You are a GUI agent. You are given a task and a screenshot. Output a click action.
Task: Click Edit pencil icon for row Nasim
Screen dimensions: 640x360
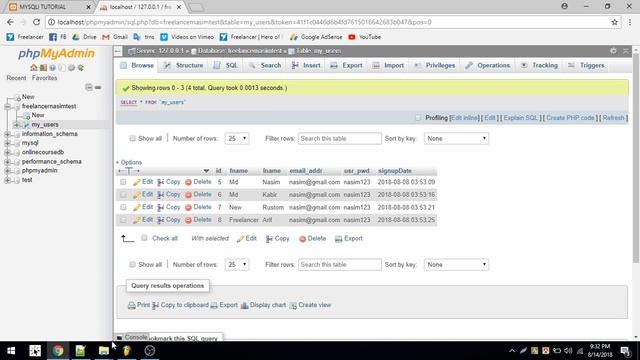[137, 182]
